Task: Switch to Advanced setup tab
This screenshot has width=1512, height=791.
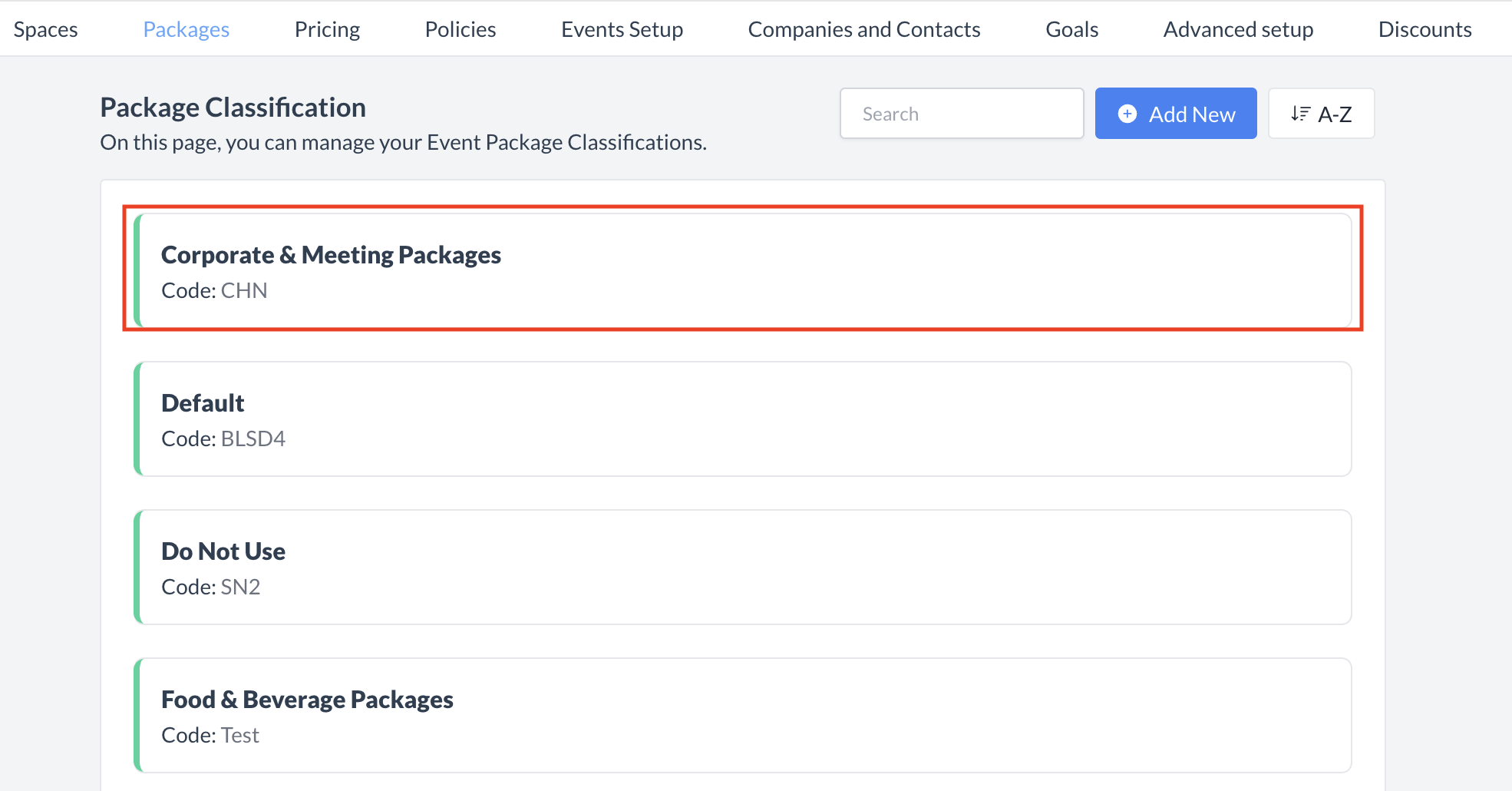Action: coord(1237,29)
